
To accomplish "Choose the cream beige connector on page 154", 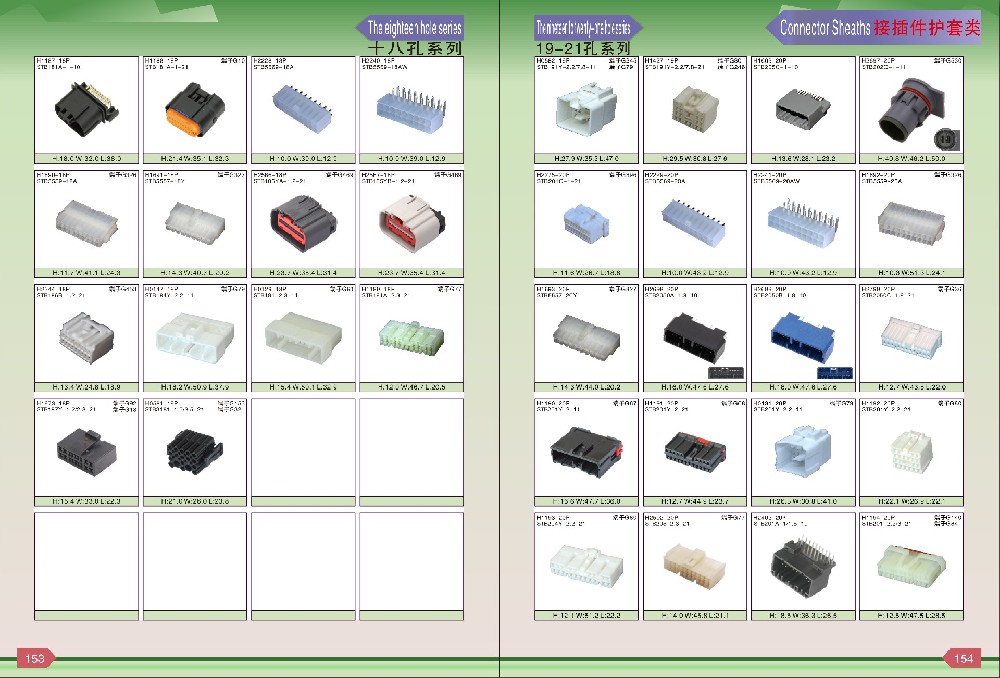I will [x=695, y=565].
